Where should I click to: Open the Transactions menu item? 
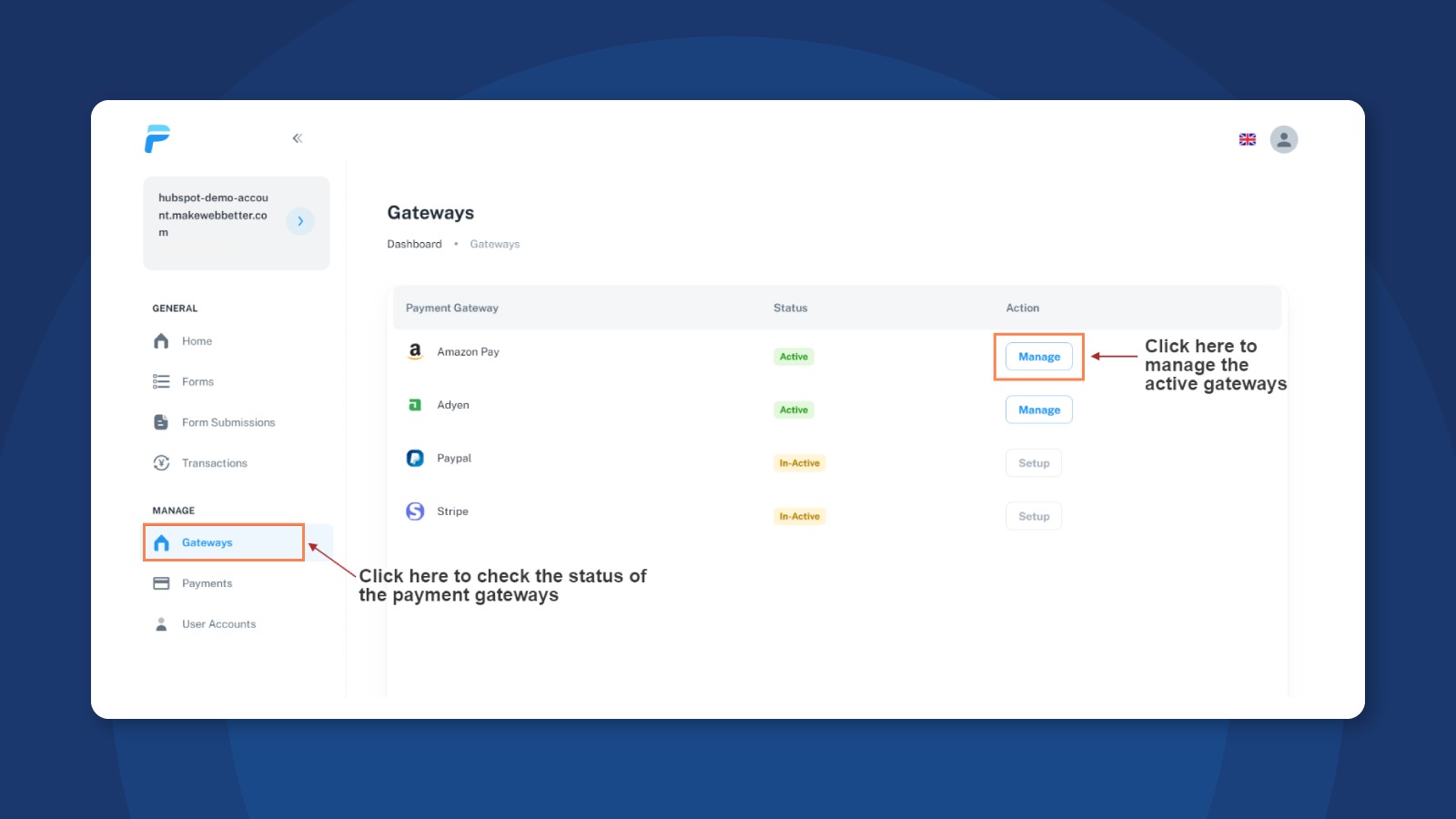tap(215, 463)
